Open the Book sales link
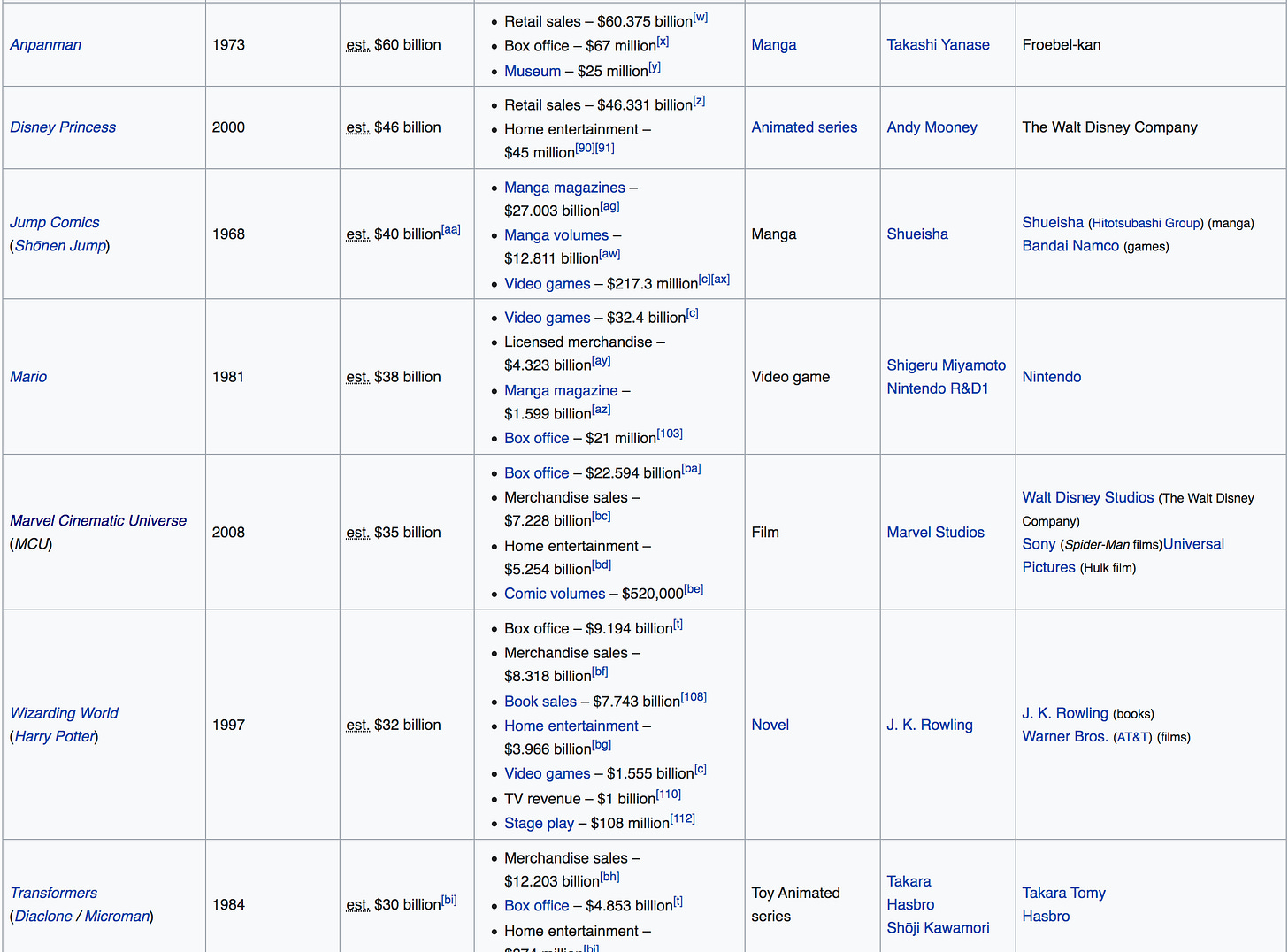Screen dimensions: 1288x952 [x=540, y=702]
